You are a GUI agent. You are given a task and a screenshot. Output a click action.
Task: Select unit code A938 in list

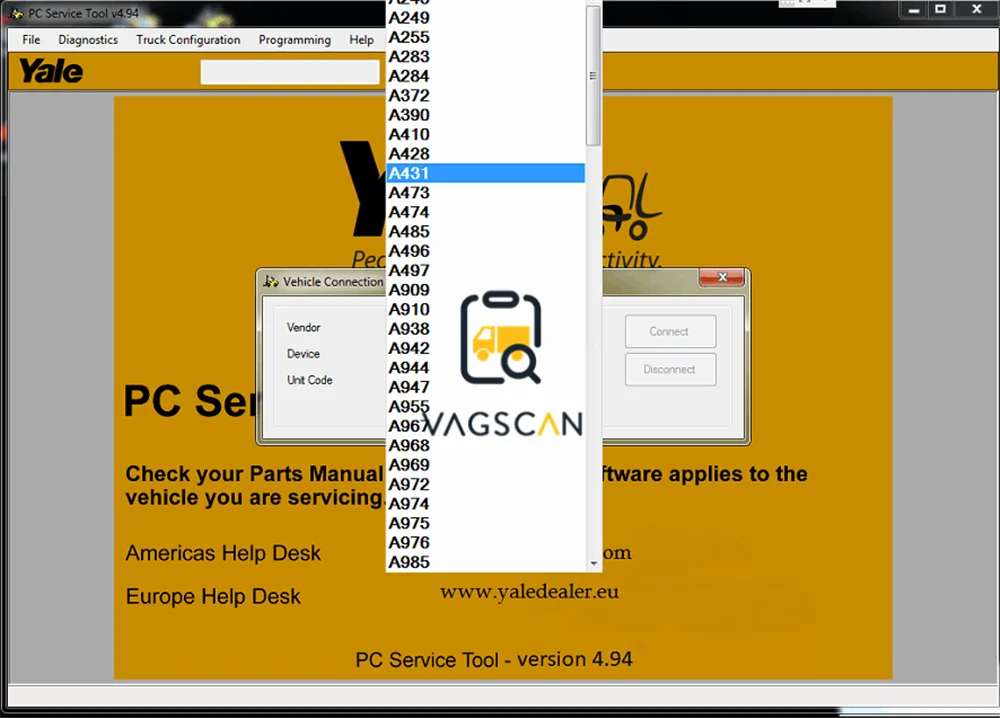coord(485,329)
